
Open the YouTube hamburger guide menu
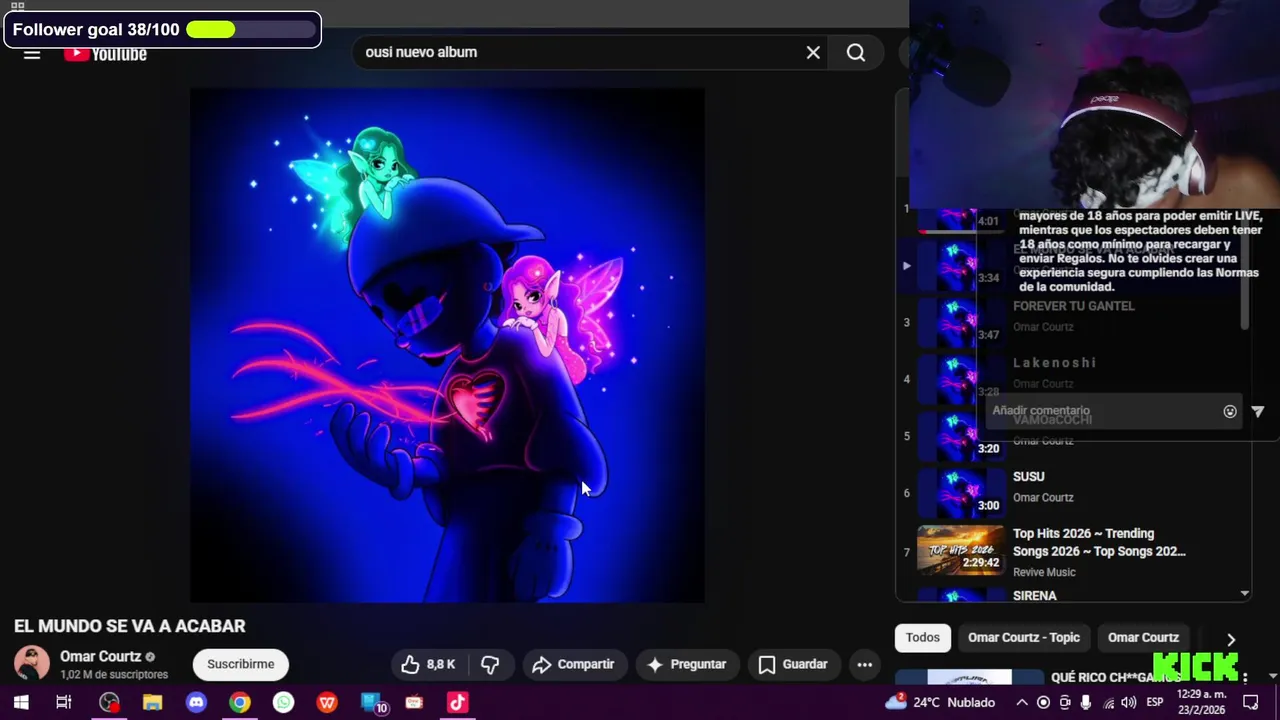click(32, 54)
